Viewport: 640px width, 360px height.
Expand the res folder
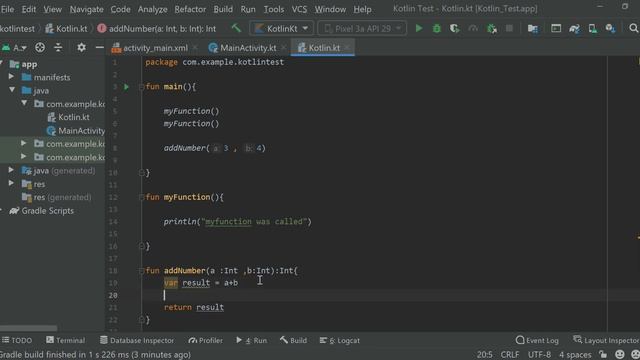coord(11,183)
